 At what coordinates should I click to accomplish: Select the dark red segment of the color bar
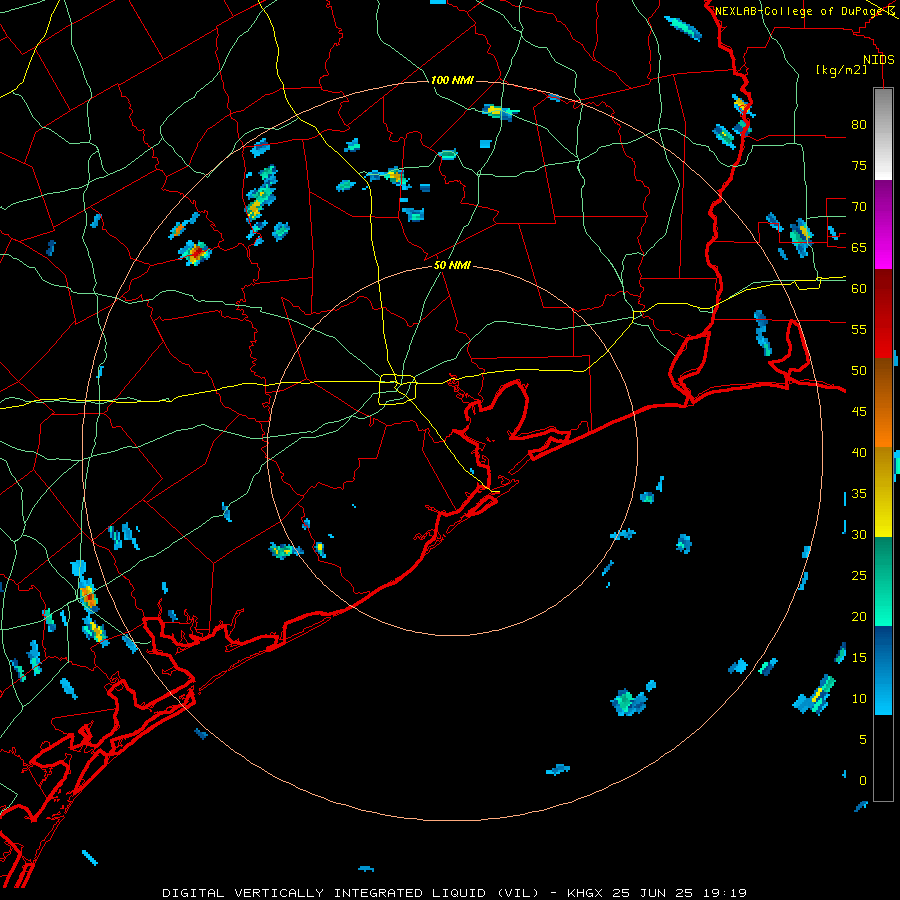[883, 314]
